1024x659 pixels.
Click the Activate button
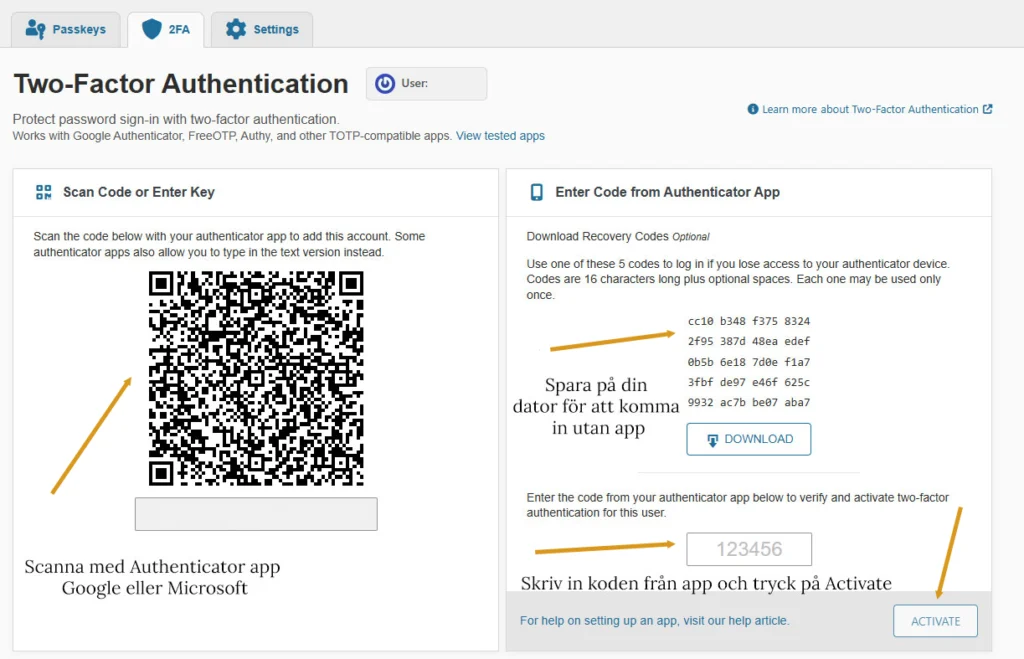click(x=935, y=621)
